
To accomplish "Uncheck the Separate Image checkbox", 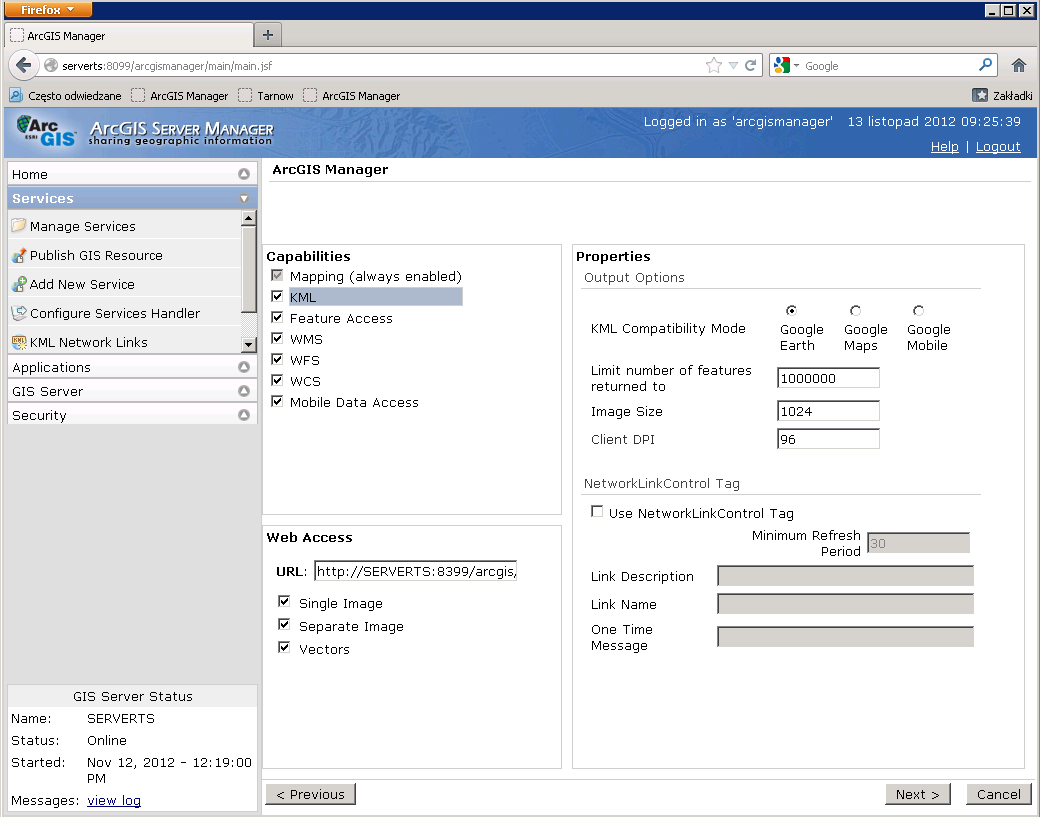I will 284,625.
